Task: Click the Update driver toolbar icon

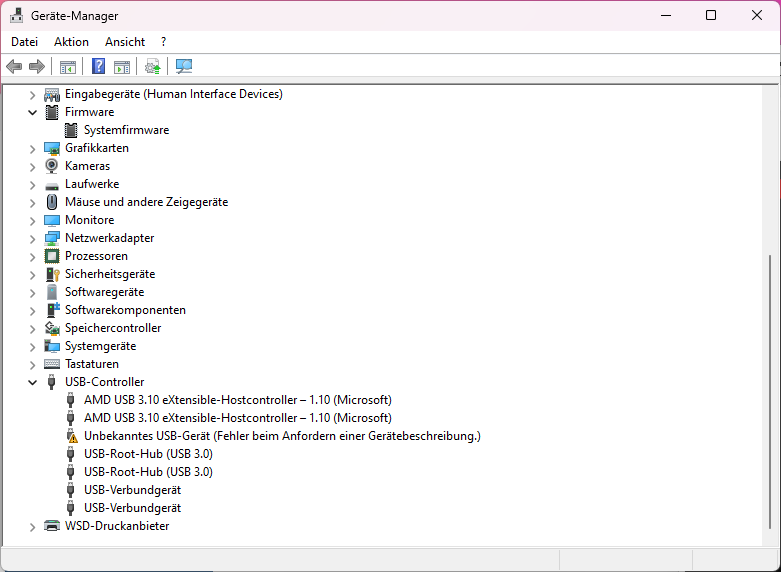Action: (152, 66)
